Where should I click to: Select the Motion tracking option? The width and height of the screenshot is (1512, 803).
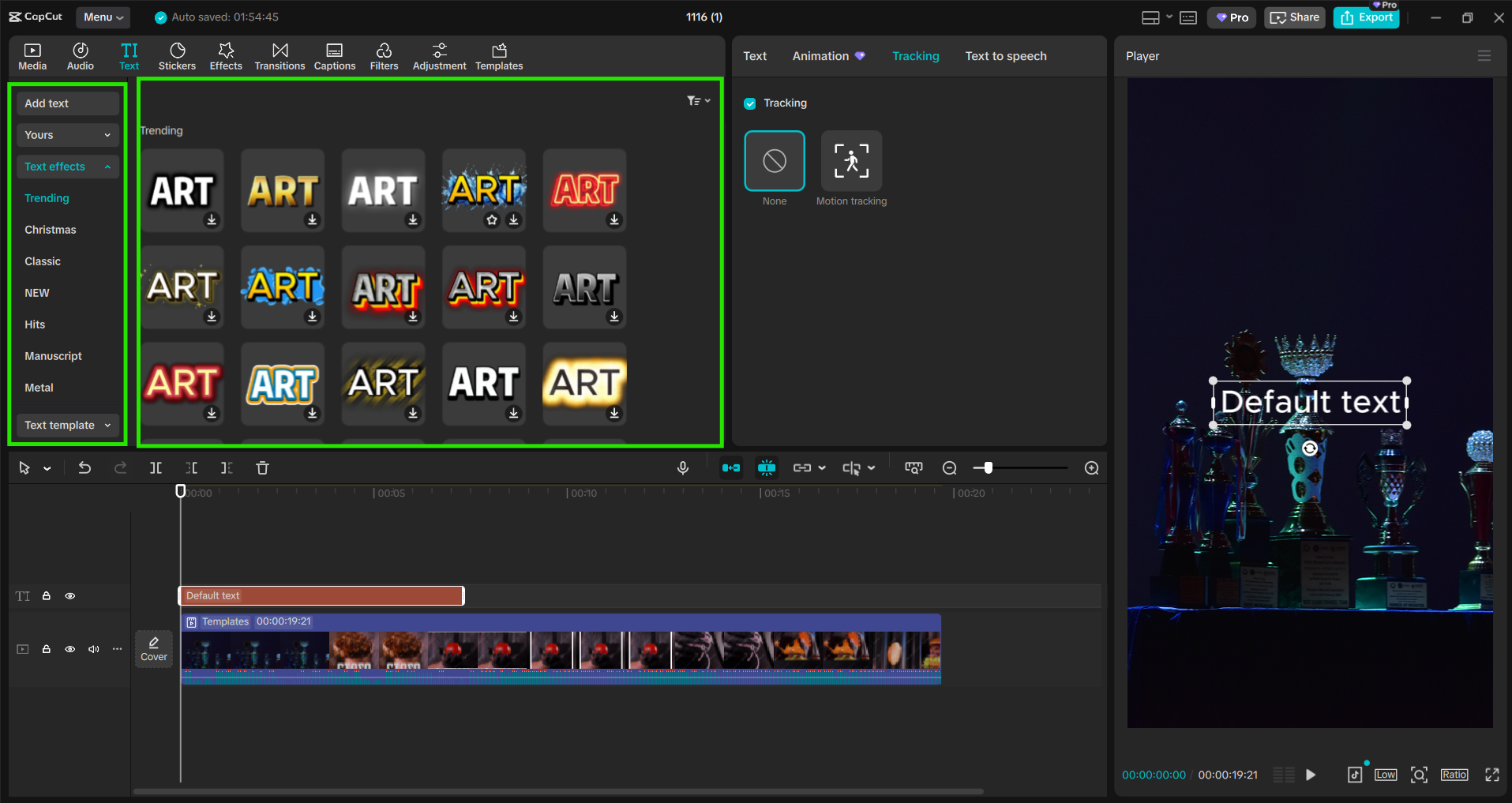tap(851, 161)
